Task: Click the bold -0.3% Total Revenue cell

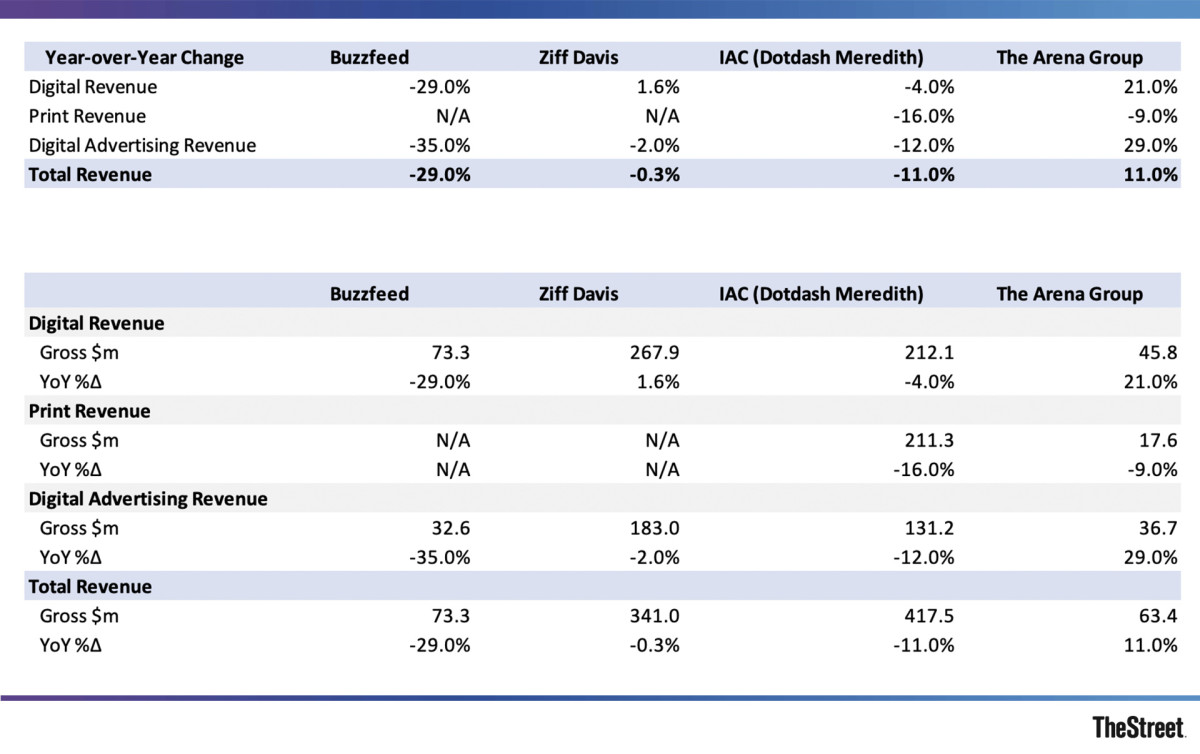Action: click(655, 174)
